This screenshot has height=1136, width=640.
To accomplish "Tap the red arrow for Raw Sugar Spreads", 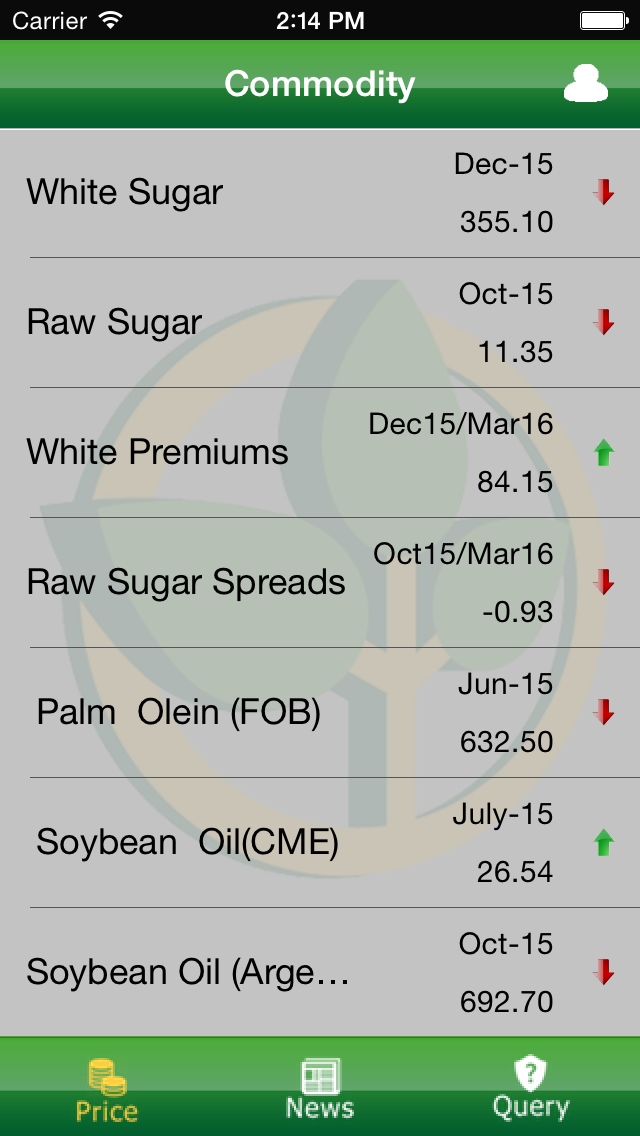I will tap(603, 582).
